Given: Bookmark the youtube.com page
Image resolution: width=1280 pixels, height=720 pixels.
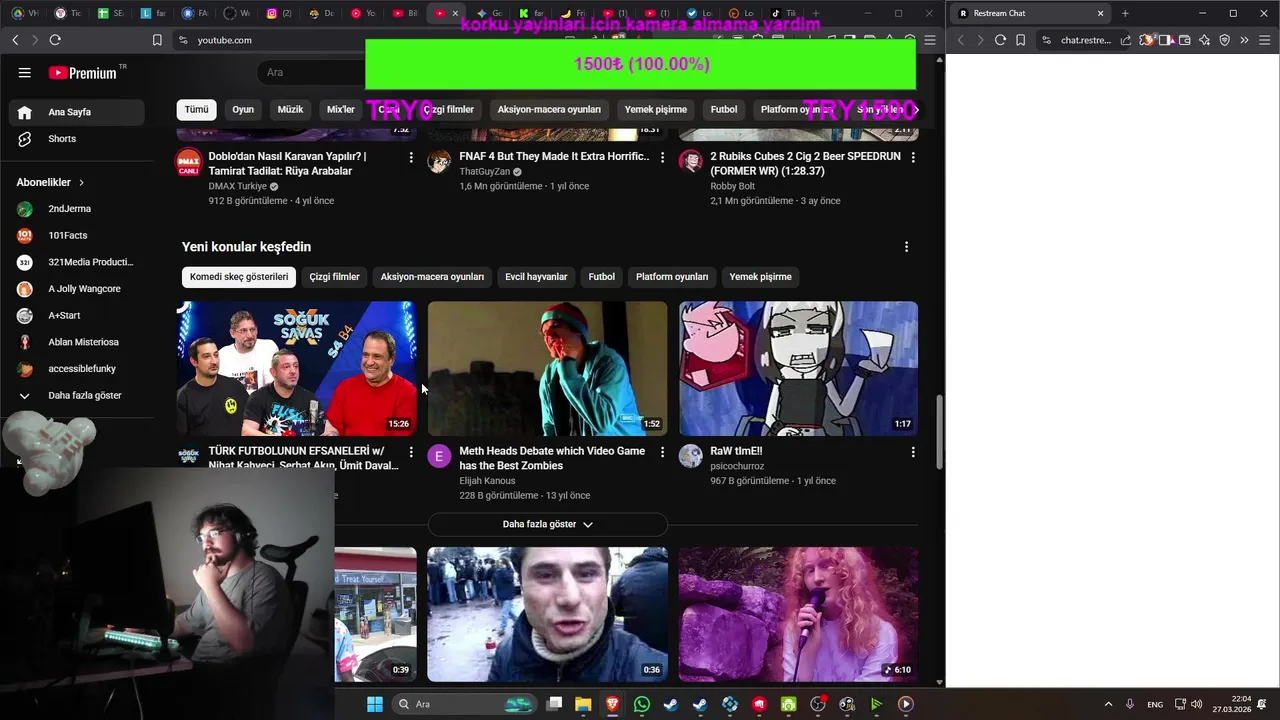Looking at the screenshot, I should 157,40.
